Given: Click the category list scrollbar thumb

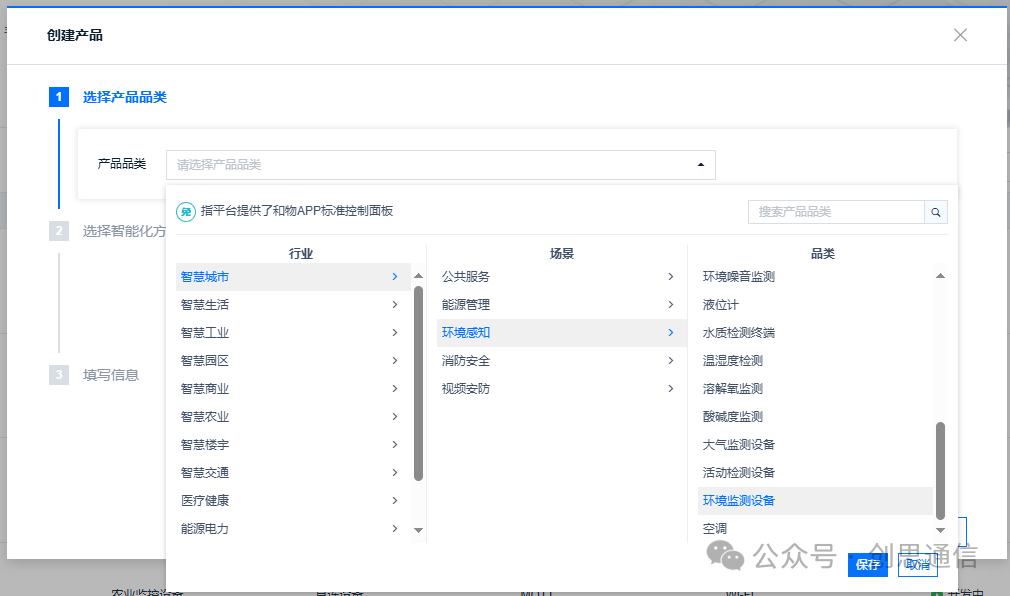Looking at the screenshot, I should point(940,470).
